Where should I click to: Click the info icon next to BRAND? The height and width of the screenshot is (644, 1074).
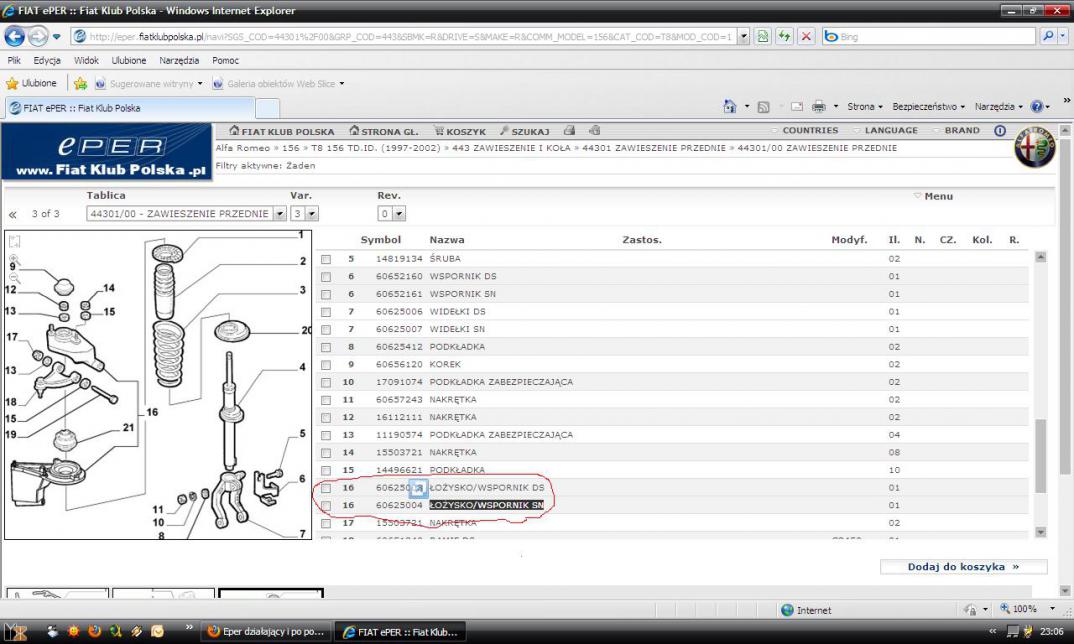click(x=999, y=131)
